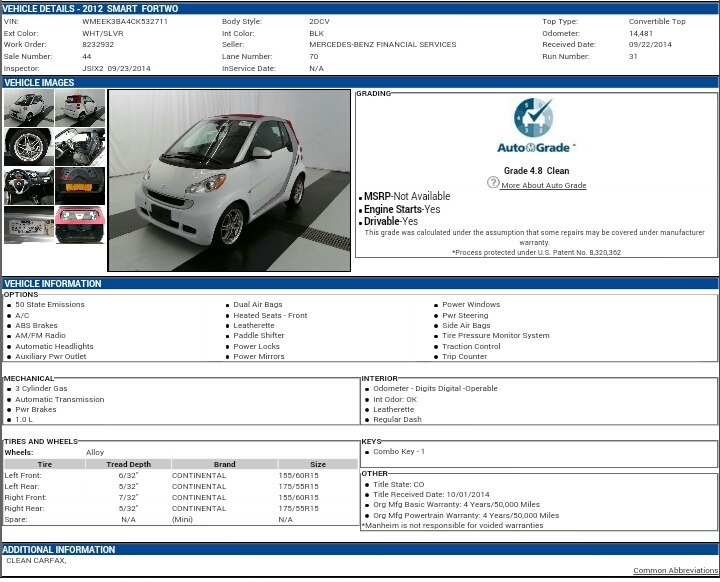The image size is (720, 582).
Task: Click the Convertible Top value
Action: tap(657, 21)
